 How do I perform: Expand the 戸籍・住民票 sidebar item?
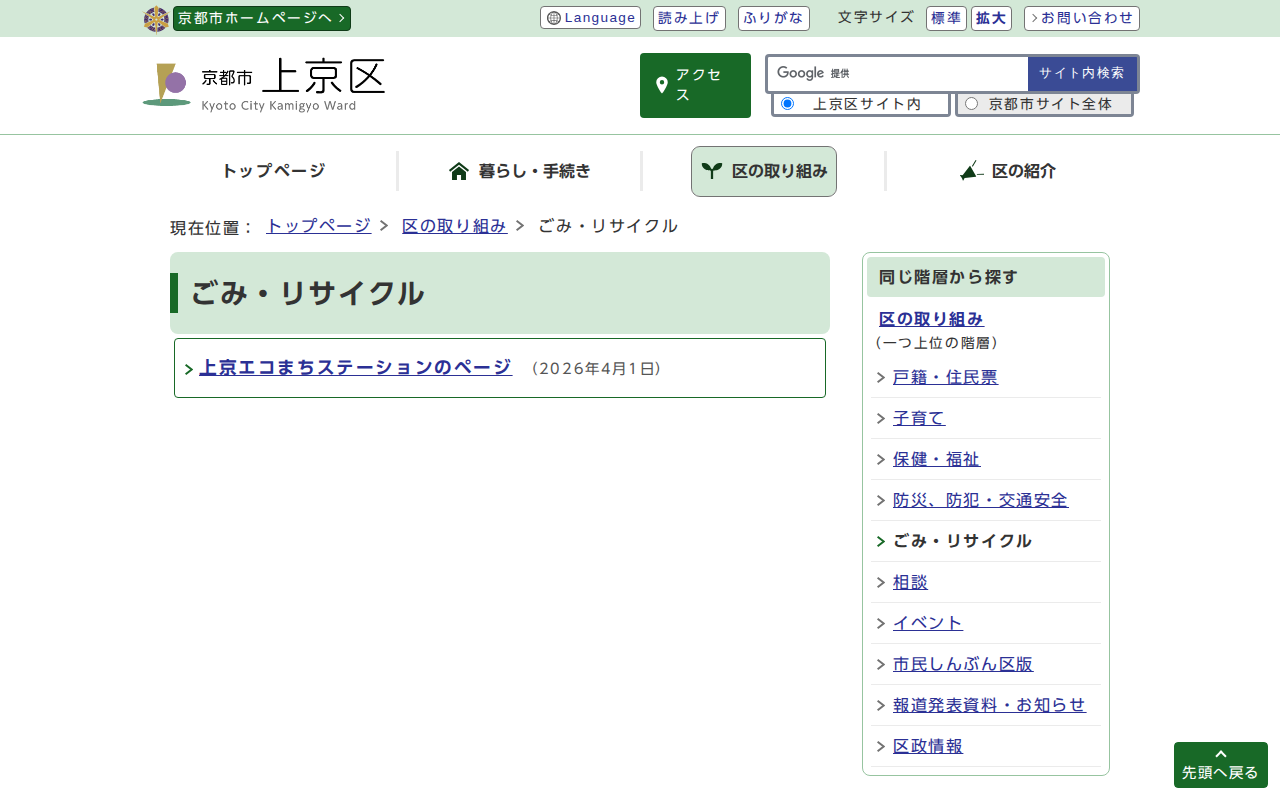pyautogui.click(x=881, y=378)
